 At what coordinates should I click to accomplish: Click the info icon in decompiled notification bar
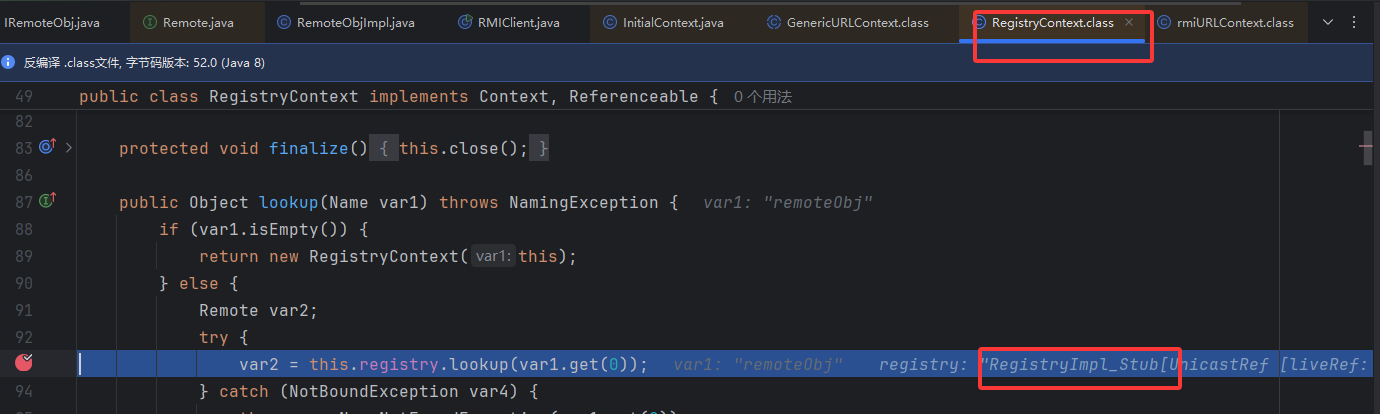click(x=9, y=62)
